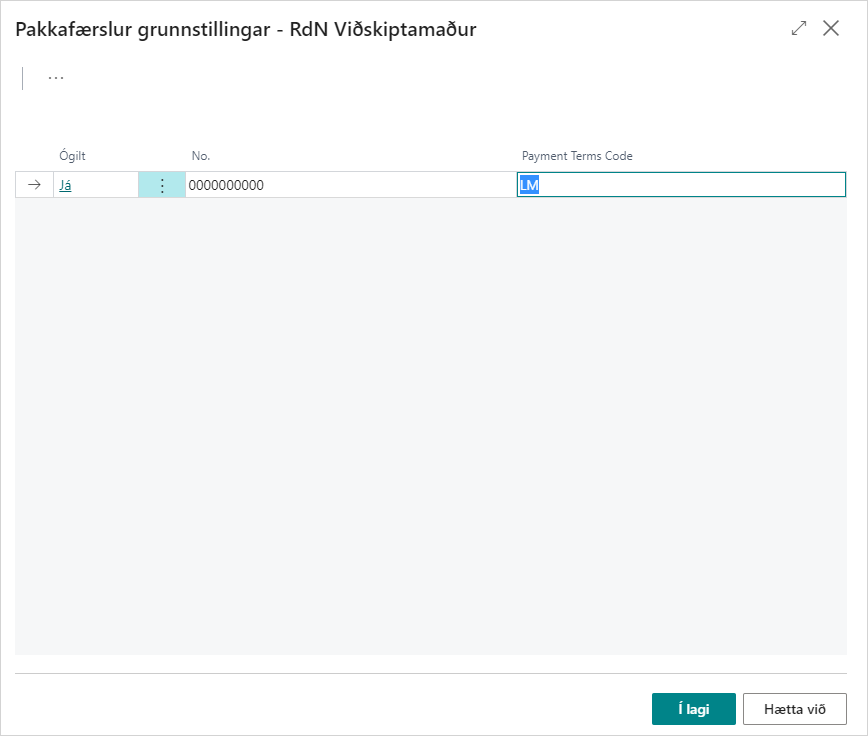The width and height of the screenshot is (868, 736).
Task: Open the three-dot more options menu
Action: coord(56,78)
